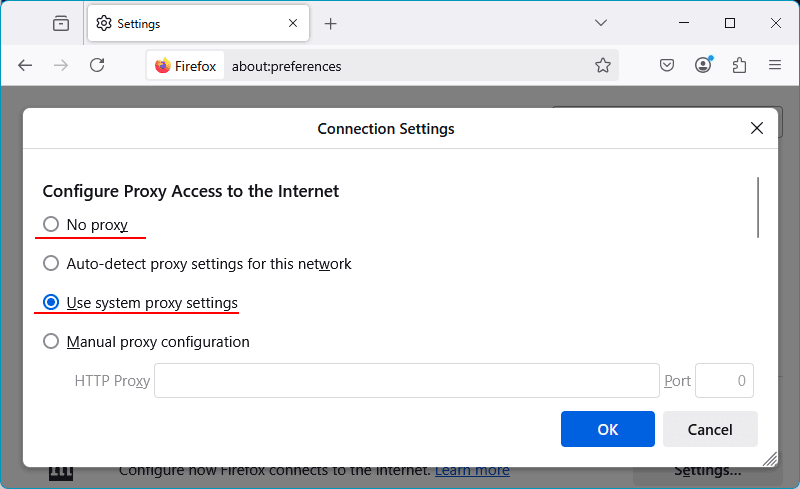
Task: Open the Extensions puzzle icon
Action: (740, 66)
